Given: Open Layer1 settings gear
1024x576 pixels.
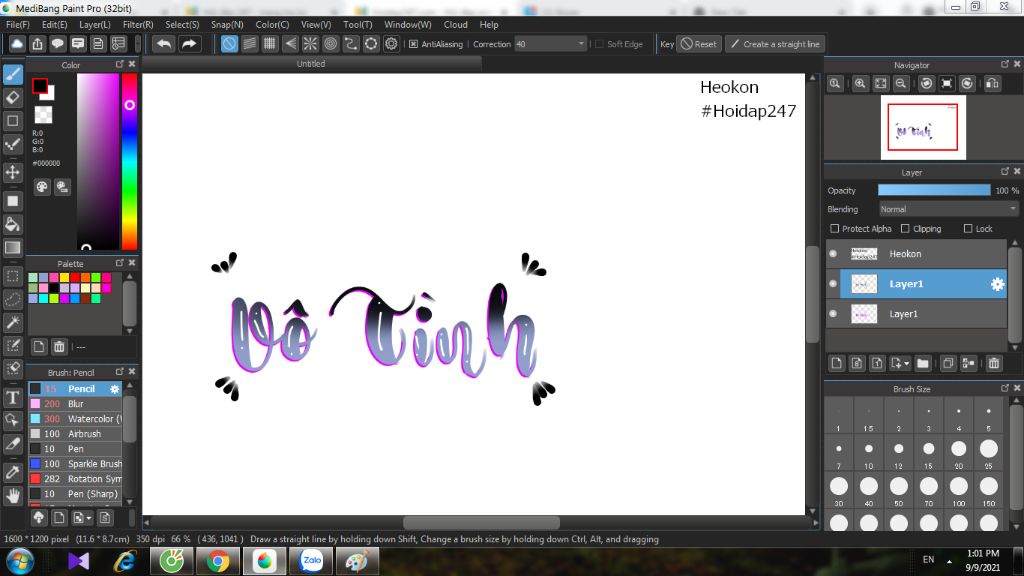Looking at the screenshot, I should [x=997, y=284].
